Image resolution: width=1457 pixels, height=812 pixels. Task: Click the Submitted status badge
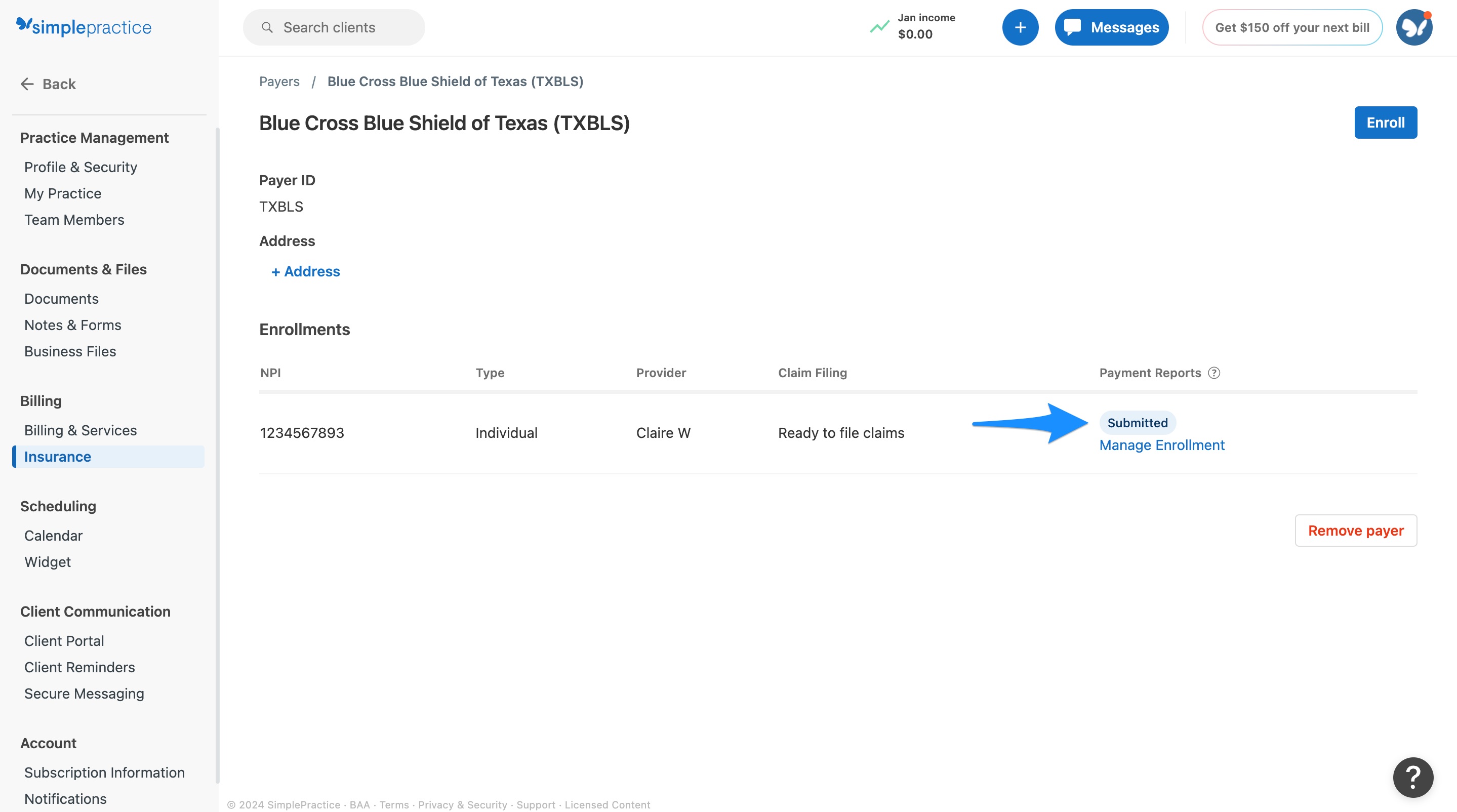click(1138, 422)
